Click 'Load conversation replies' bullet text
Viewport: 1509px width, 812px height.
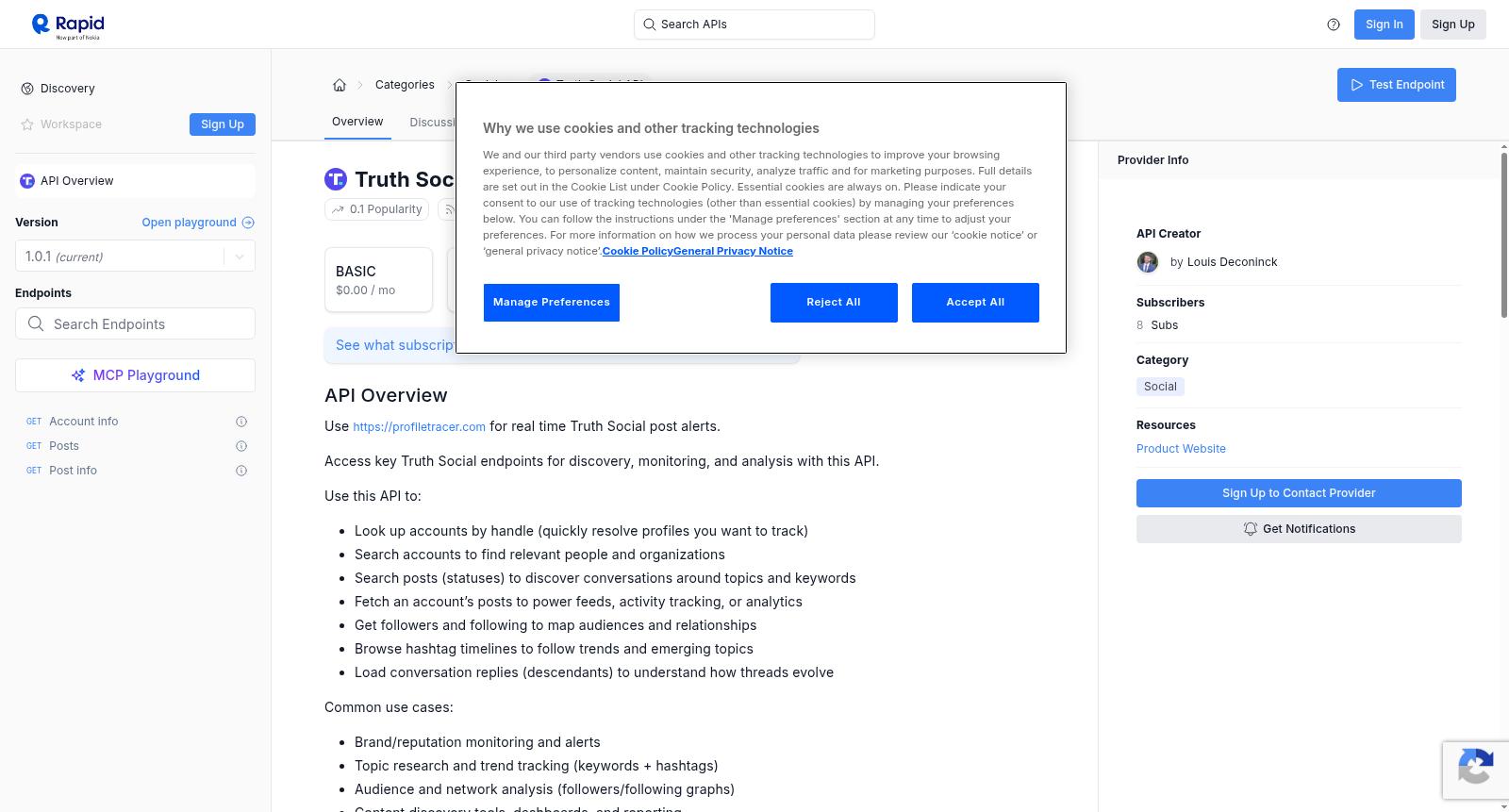coord(594,672)
